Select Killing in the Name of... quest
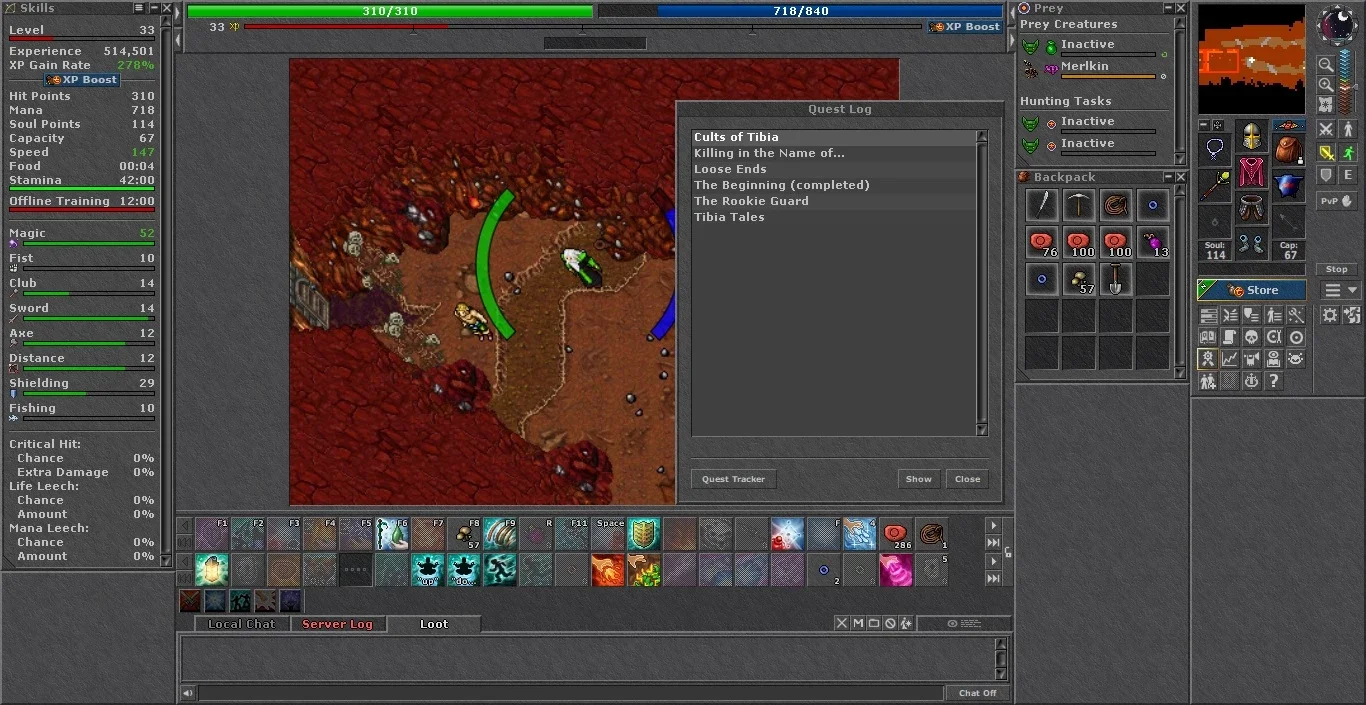Screen dimensions: 1366x705 click(834, 153)
